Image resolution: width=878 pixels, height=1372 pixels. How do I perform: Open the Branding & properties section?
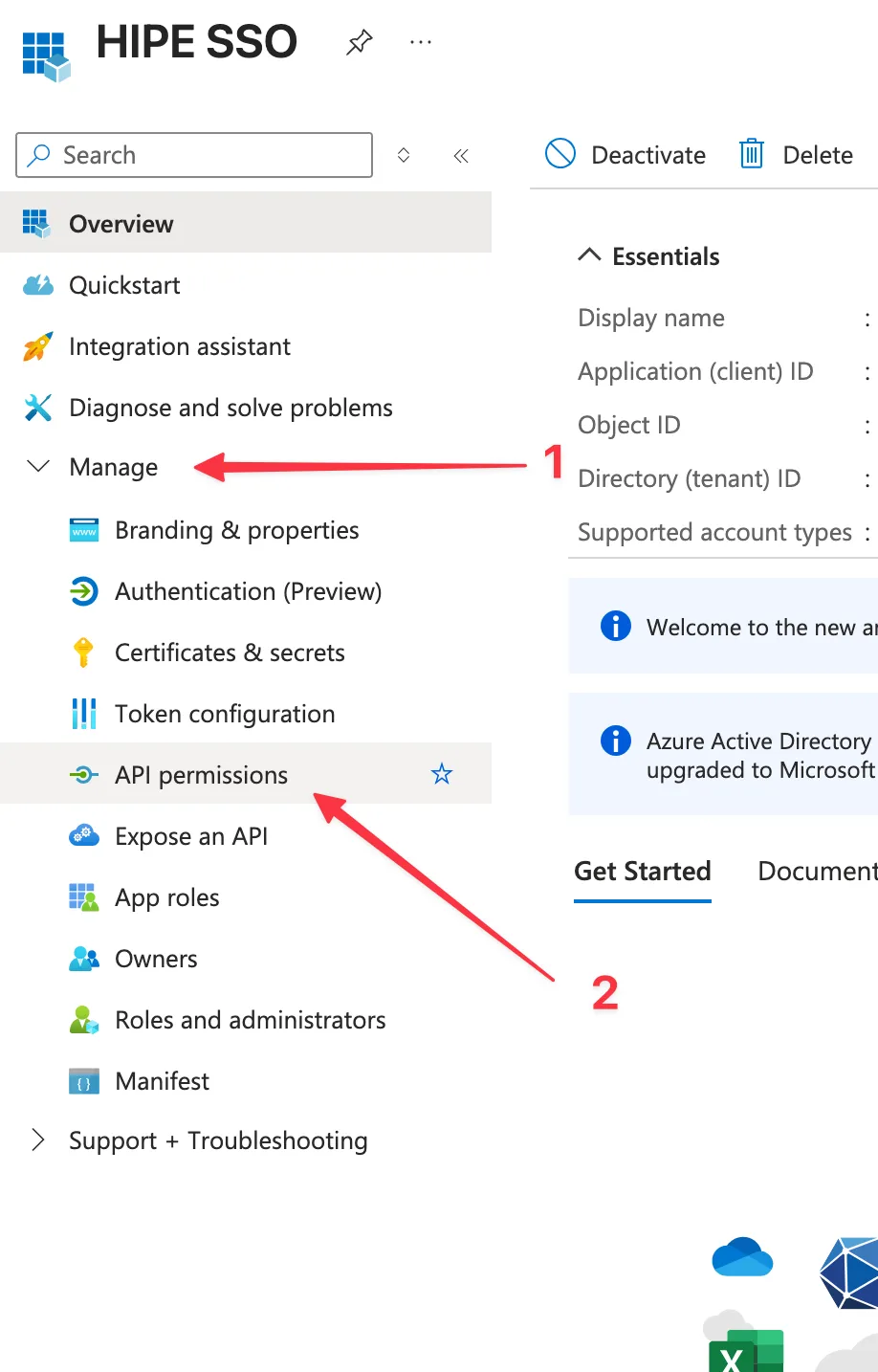coord(236,530)
